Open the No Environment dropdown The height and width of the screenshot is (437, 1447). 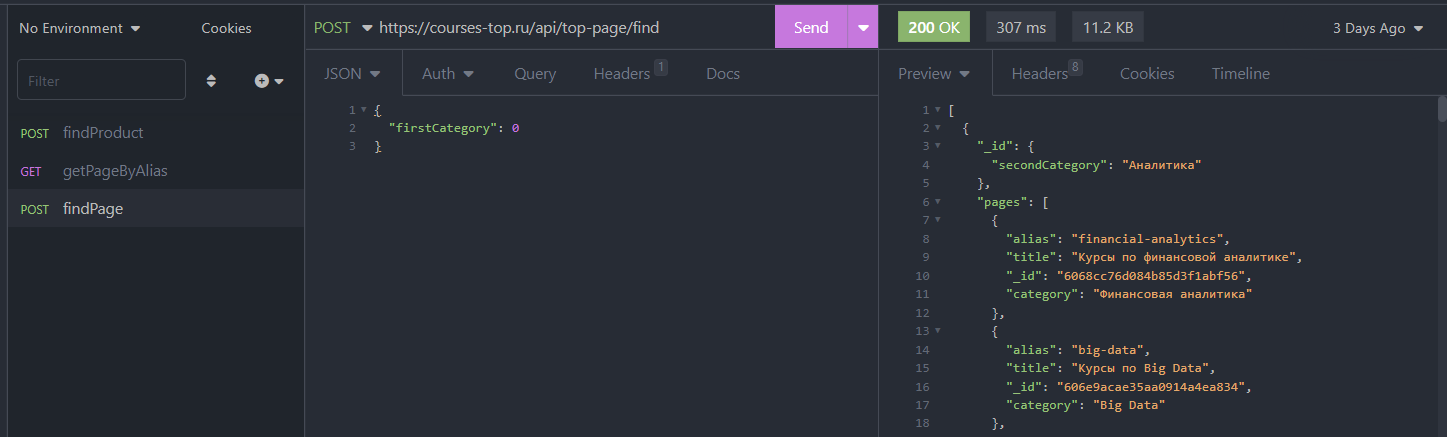pyautogui.click(x=80, y=28)
